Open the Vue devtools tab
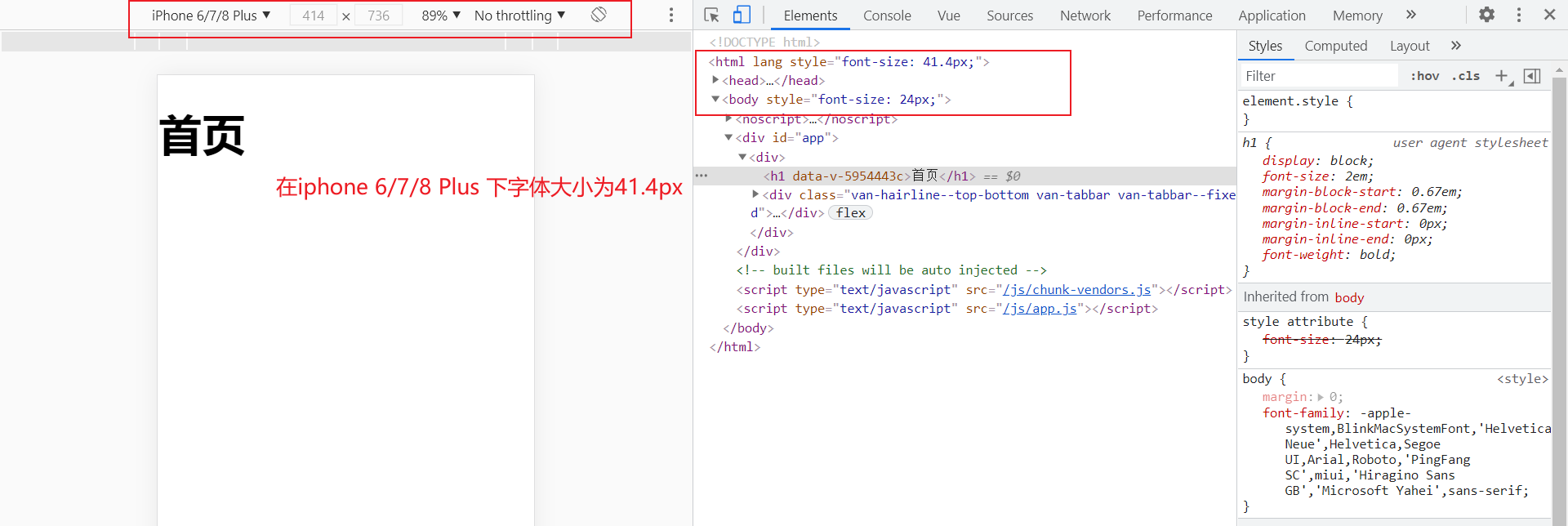This screenshot has width=1568, height=526. tap(949, 16)
